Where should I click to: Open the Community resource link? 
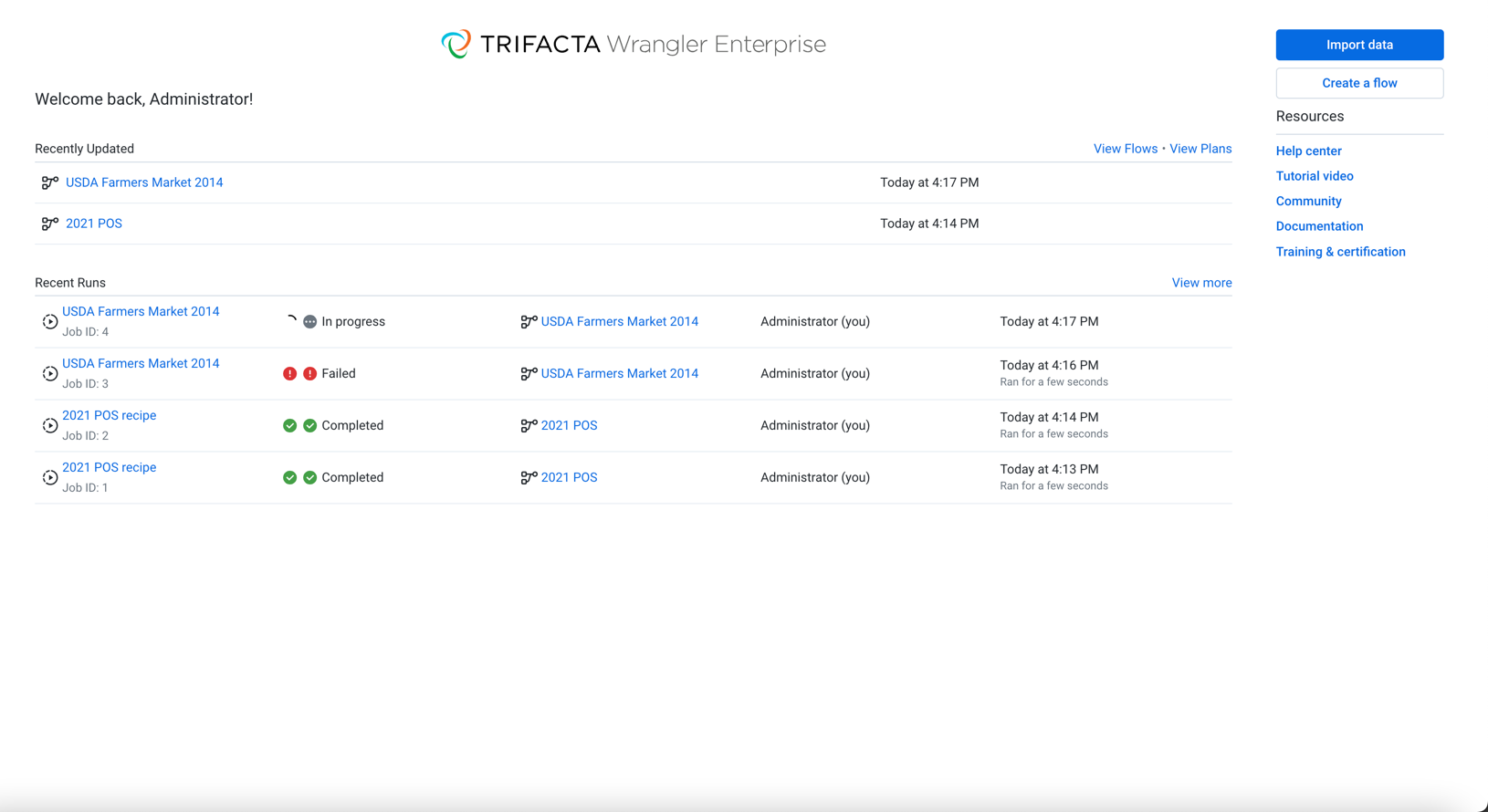pyautogui.click(x=1308, y=201)
